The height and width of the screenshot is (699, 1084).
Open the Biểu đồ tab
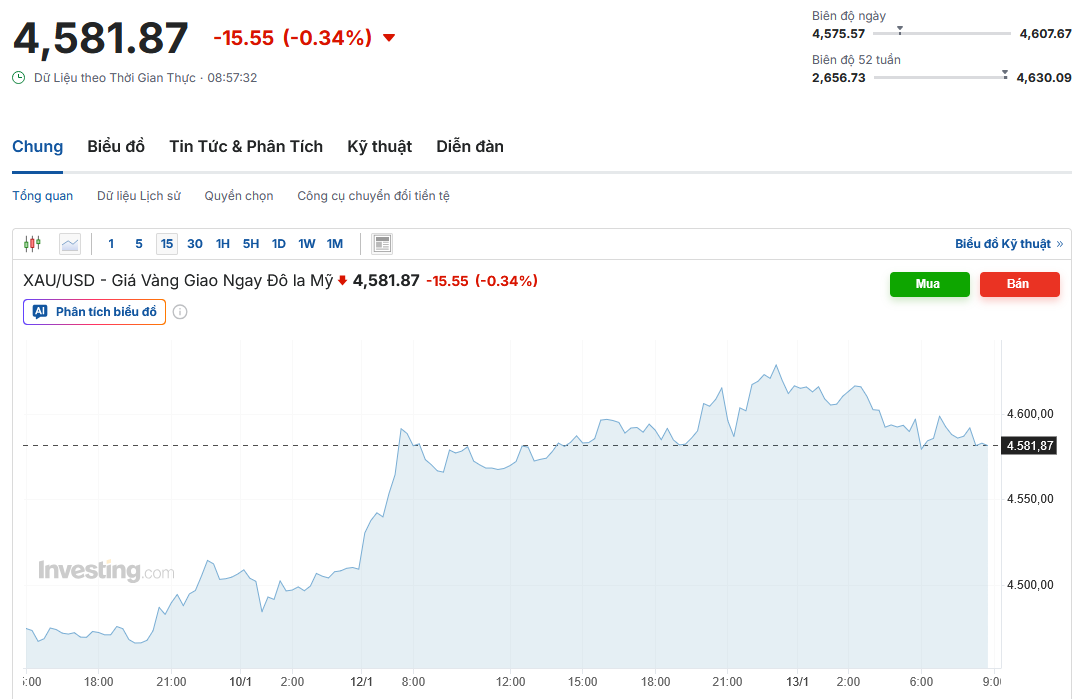click(x=116, y=146)
